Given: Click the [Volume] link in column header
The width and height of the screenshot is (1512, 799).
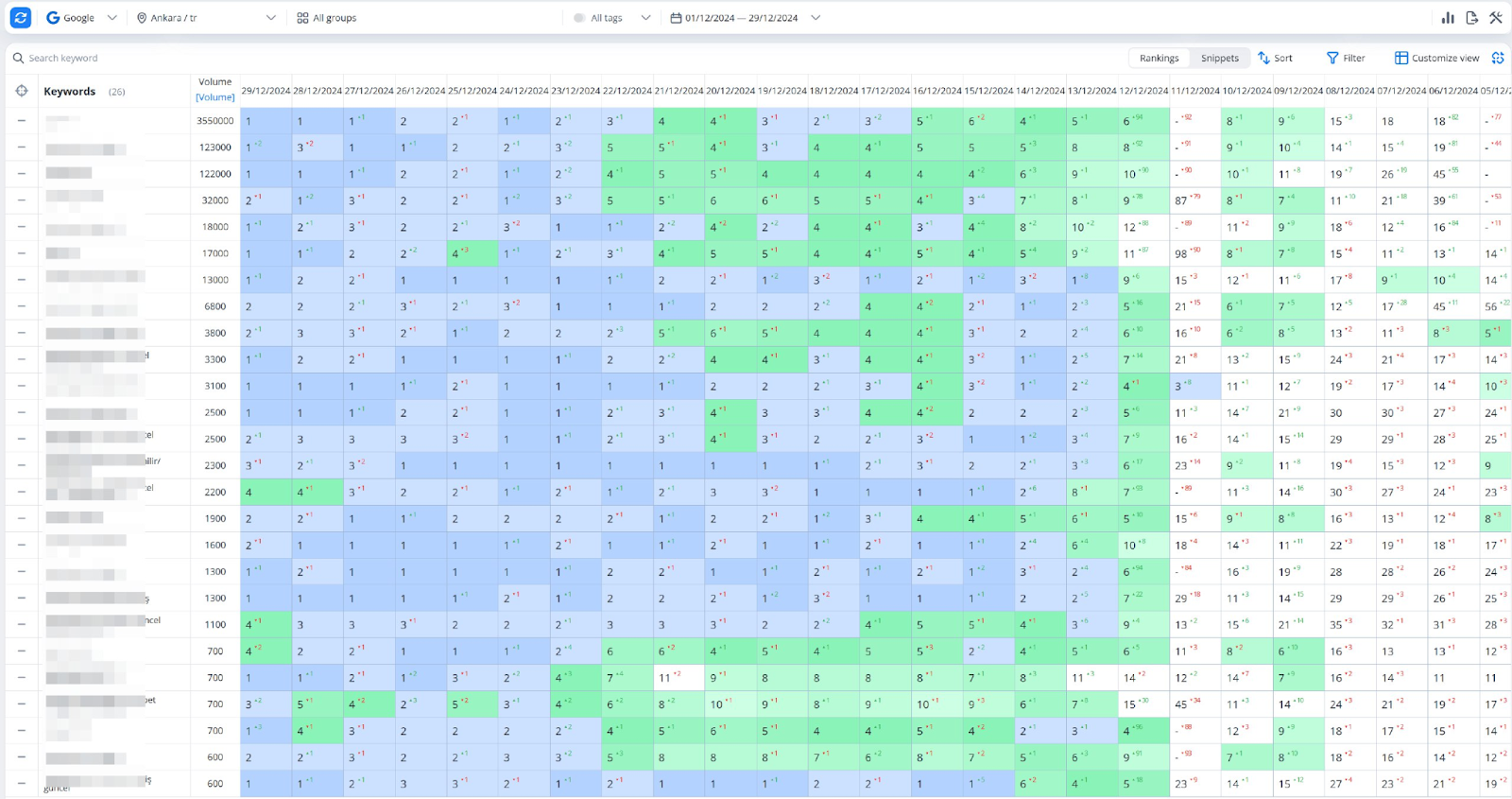Looking at the screenshot, I should pyautogui.click(x=215, y=96).
